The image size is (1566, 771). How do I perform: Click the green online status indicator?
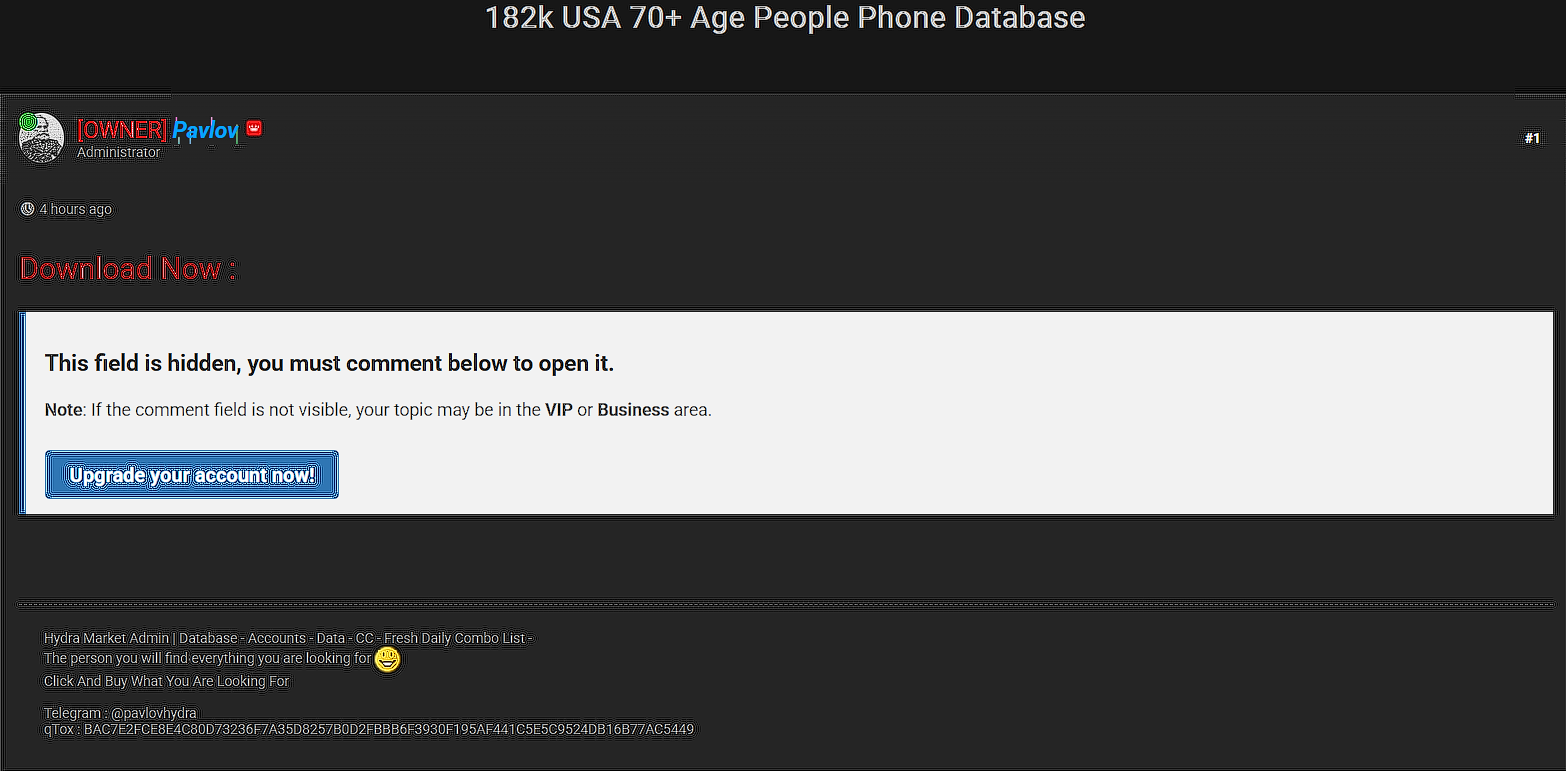(27, 122)
